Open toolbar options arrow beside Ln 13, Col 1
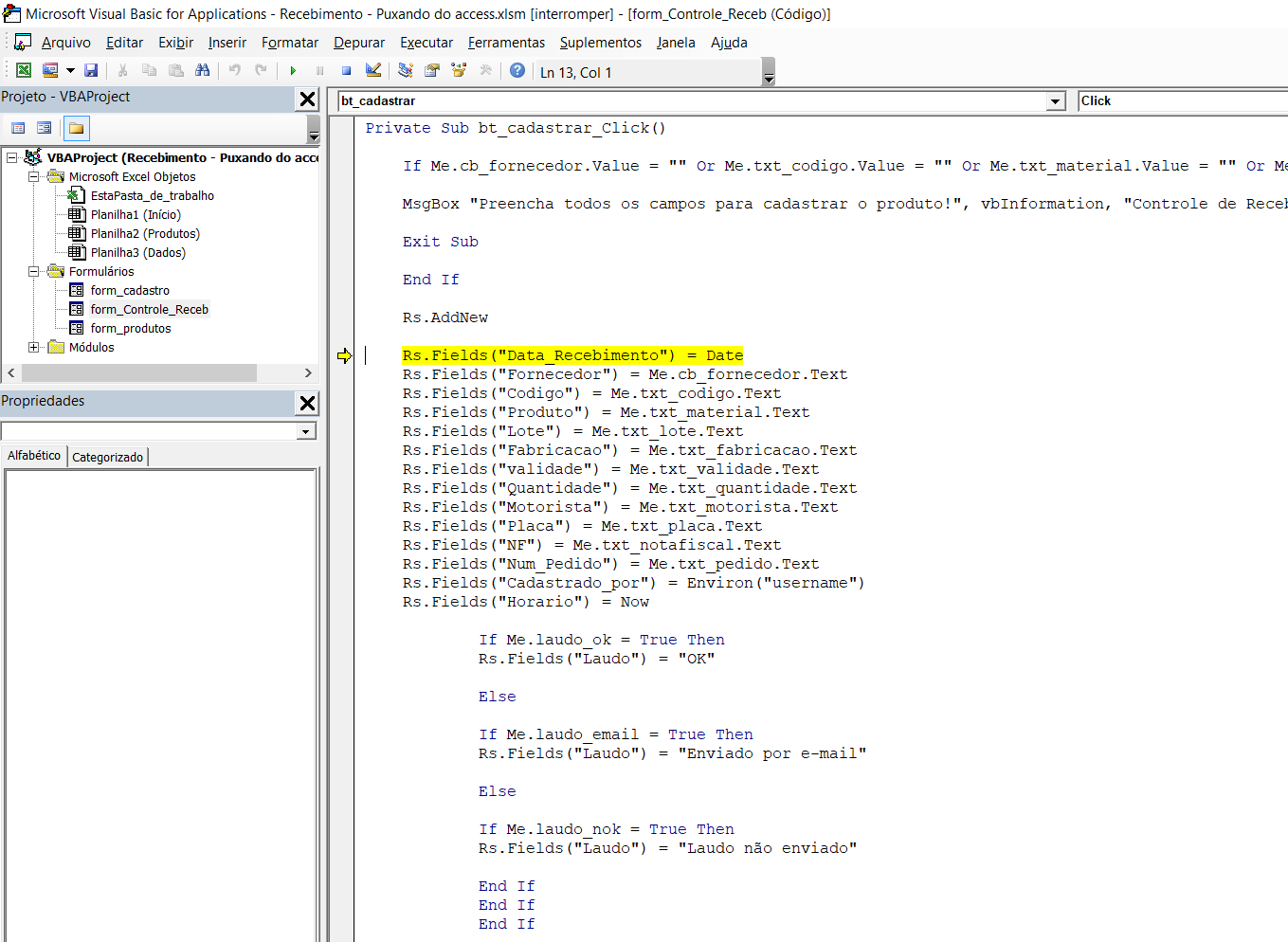The width and height of the screenshot is (1288, 942). [769, 73]
